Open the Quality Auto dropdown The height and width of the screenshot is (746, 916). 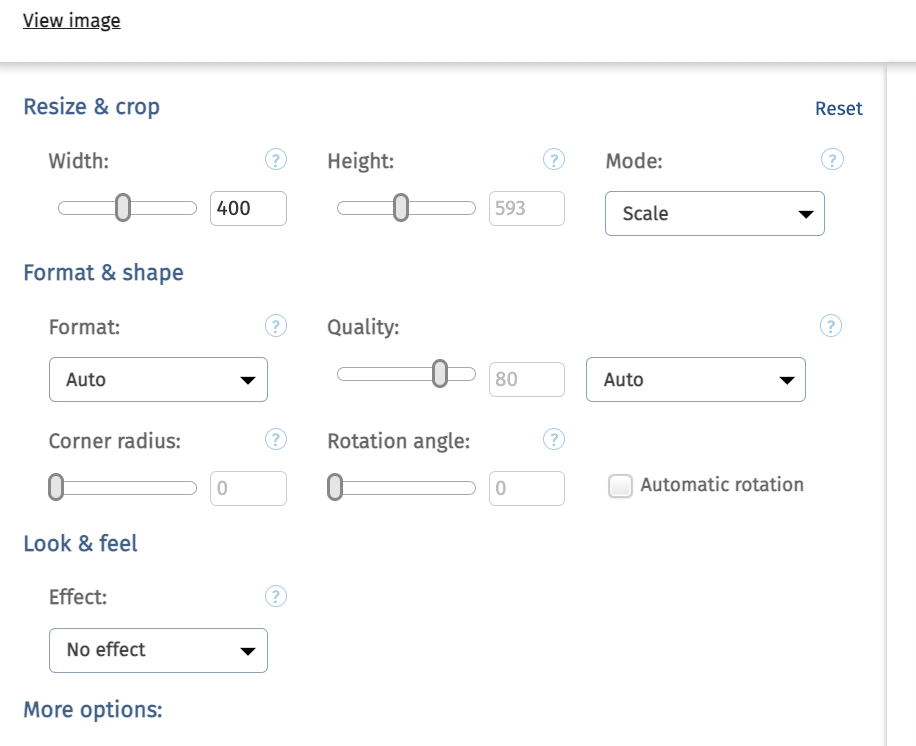[695, 380]
